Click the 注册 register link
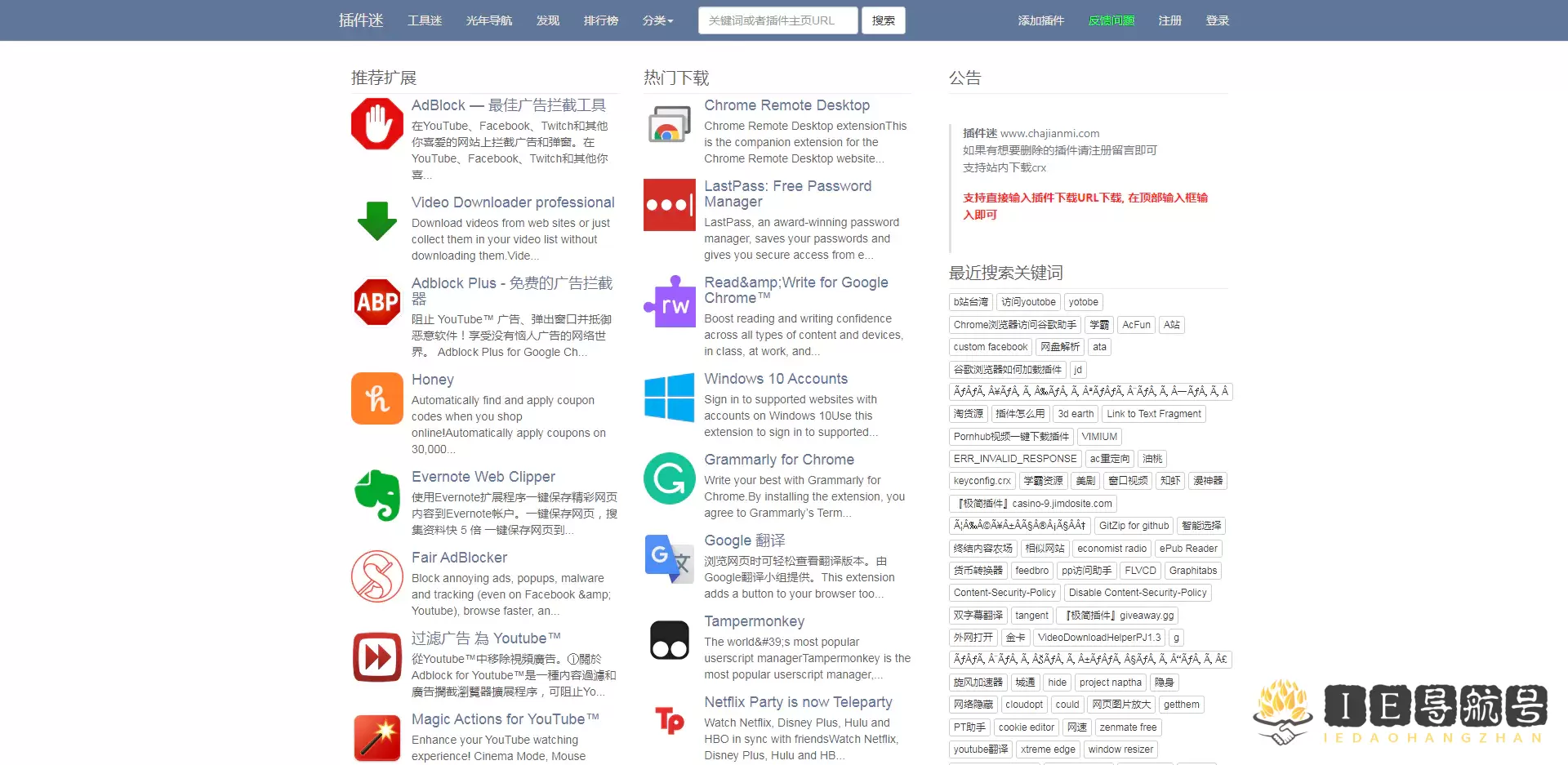This screenshot has width=1568, height=765. (1170, 20)
